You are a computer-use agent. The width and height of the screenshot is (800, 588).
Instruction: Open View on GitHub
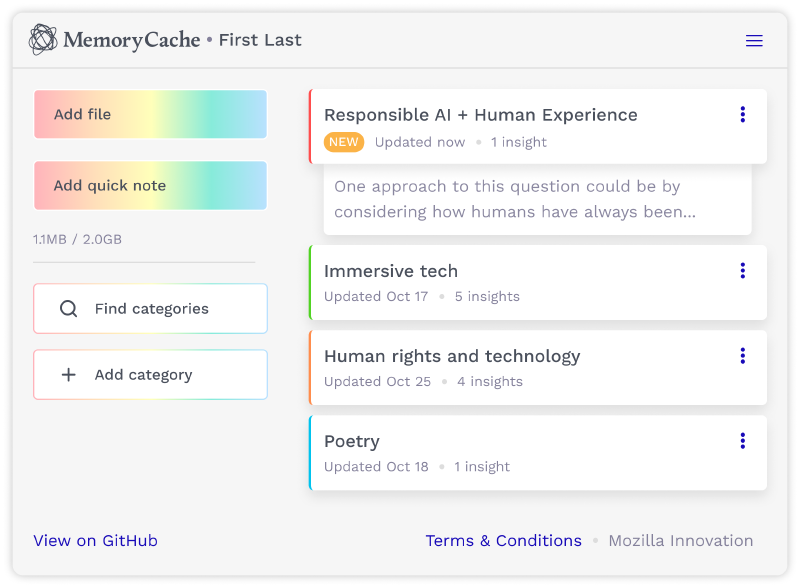(95, 540)
